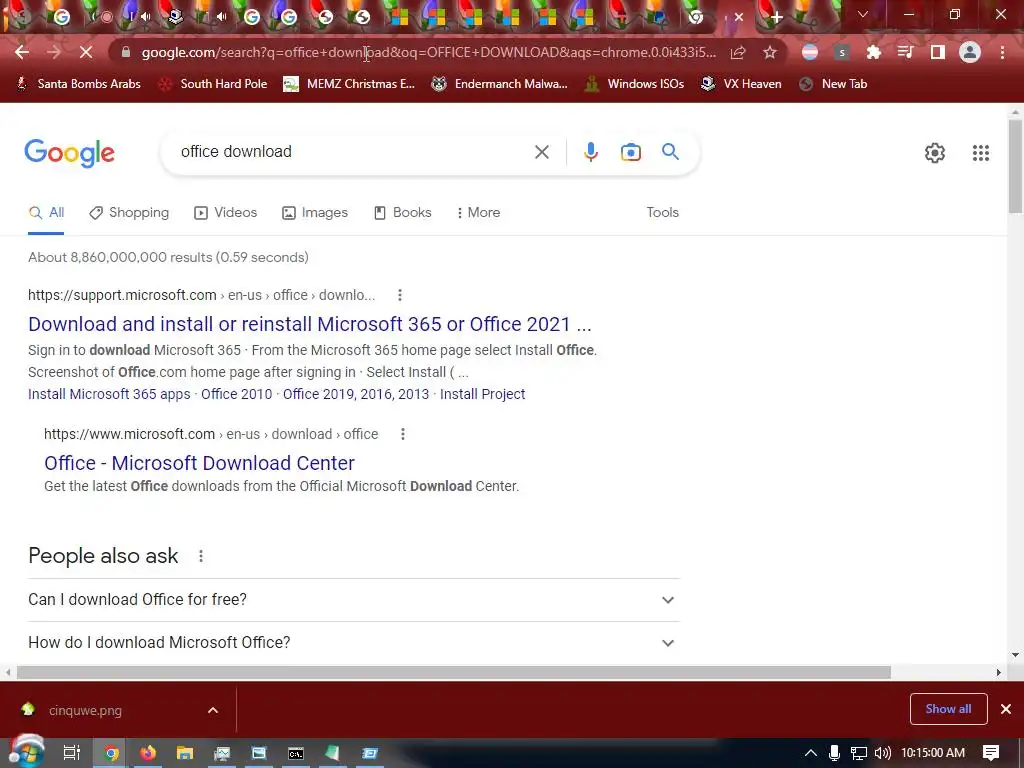The image size is (1024, 768).
Task: Expand How do I download Microsoft Office
Action: coord(353,643)
